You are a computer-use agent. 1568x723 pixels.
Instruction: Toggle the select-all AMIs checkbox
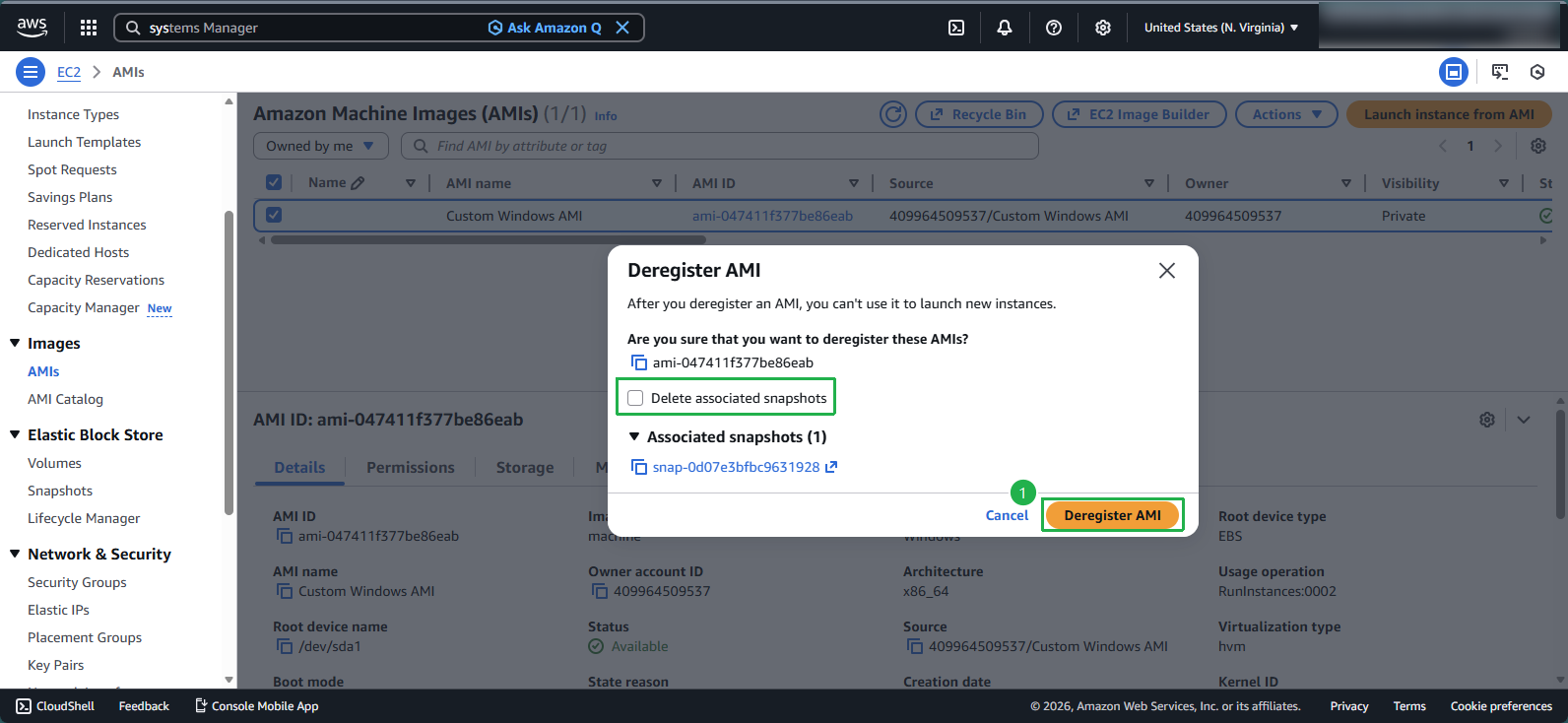click(274, 182)
